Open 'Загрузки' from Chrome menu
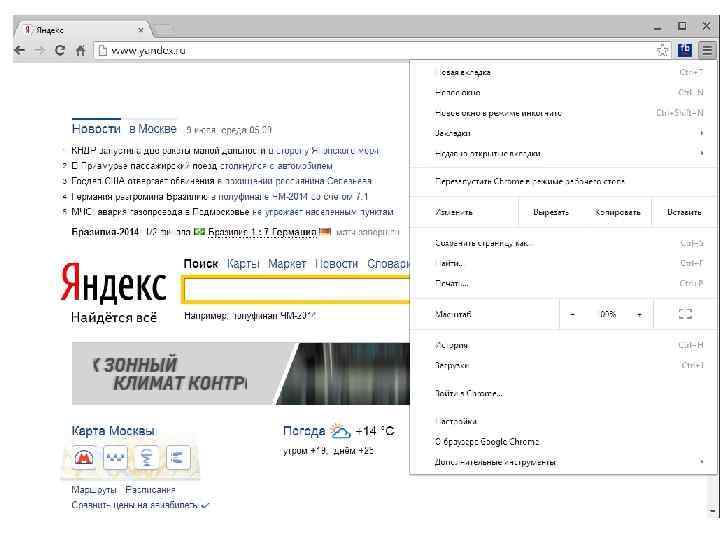The height and width of the screenshot is (540, 720). tap(564, 365)
